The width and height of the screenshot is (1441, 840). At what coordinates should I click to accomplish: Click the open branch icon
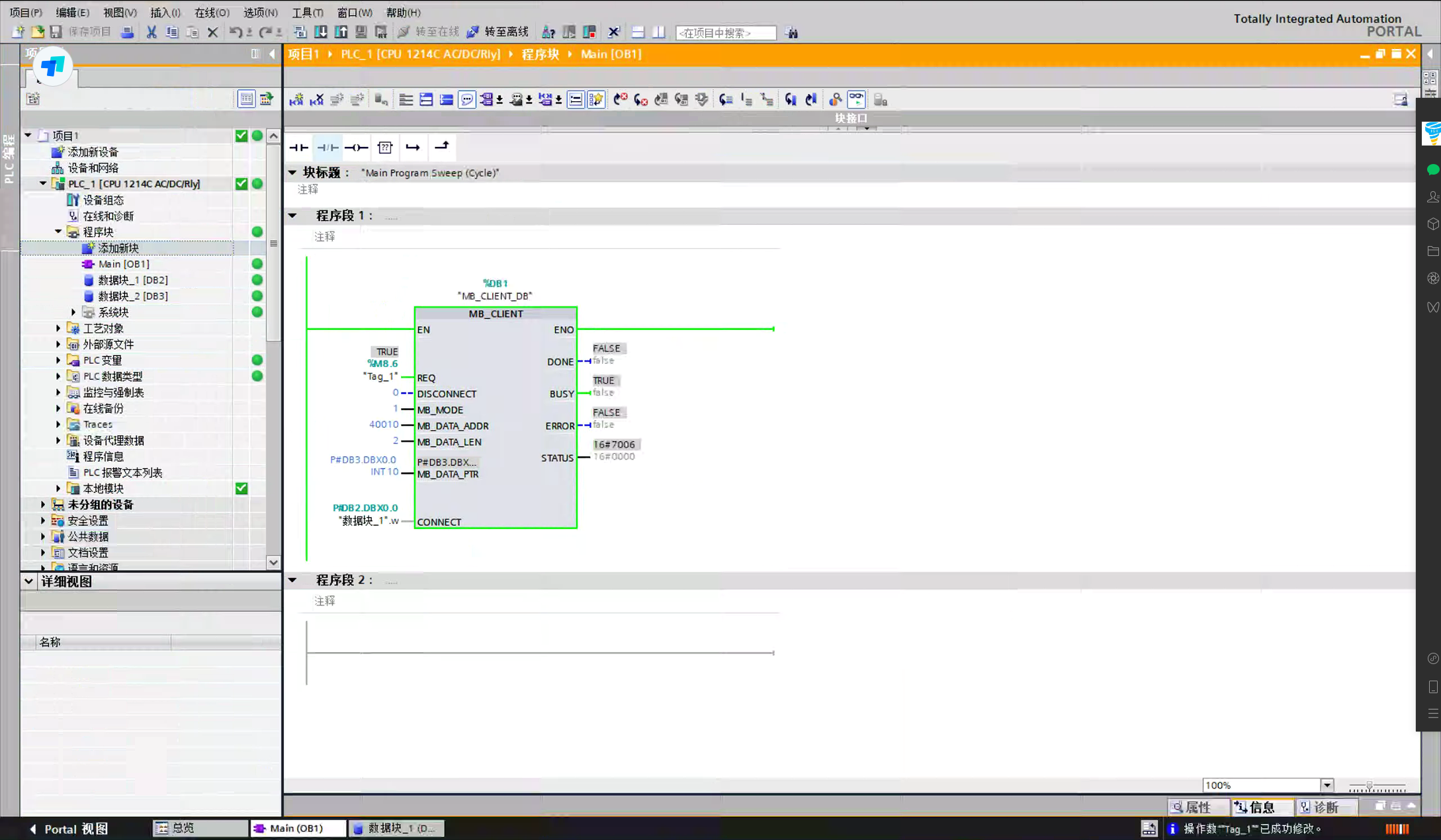pos(413,147)
